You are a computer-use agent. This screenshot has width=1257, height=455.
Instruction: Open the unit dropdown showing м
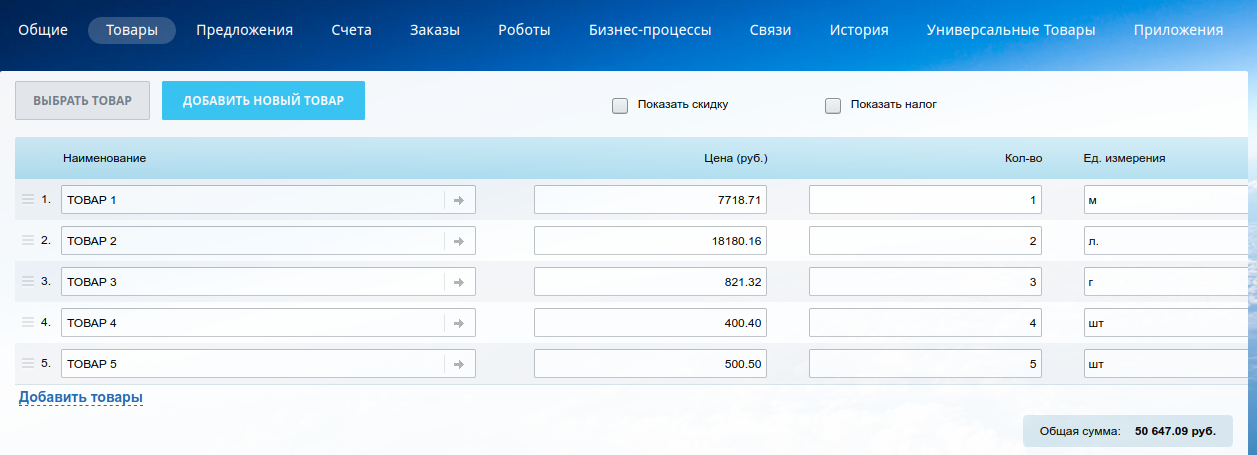1166,200
